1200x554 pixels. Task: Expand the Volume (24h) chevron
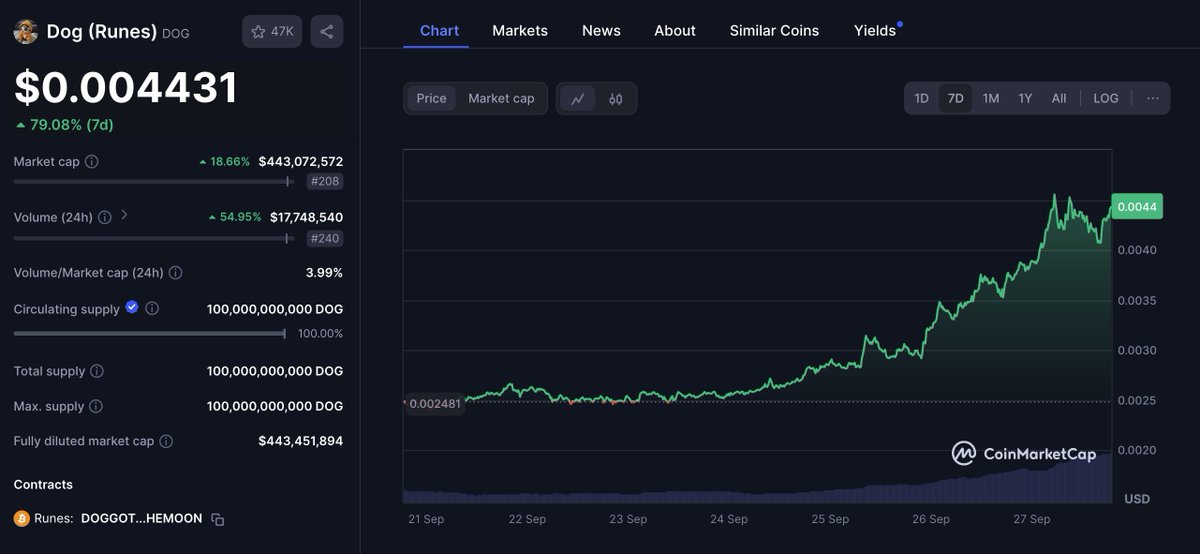(124, 215)
